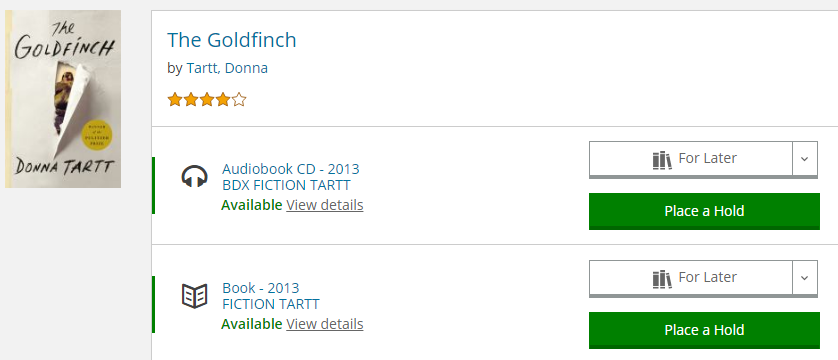Screen dimensions: 838x360
Task: Open The Goldfinch title link
Action: tap(231, 40)
